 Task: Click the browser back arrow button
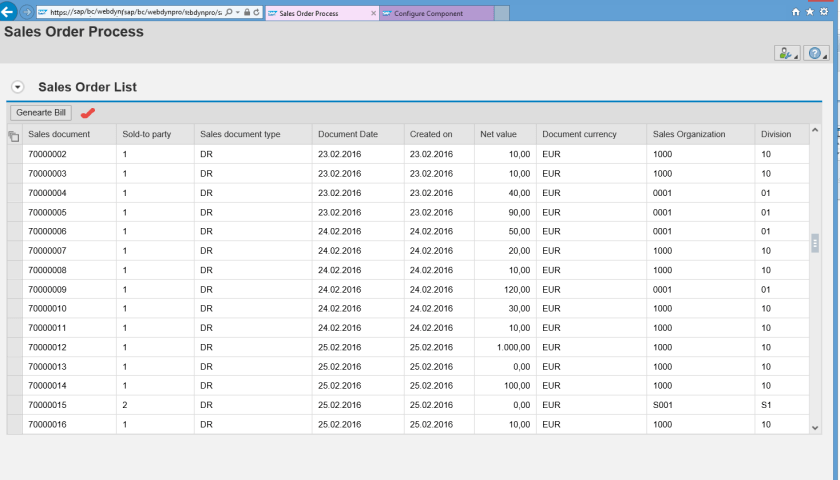9,12
